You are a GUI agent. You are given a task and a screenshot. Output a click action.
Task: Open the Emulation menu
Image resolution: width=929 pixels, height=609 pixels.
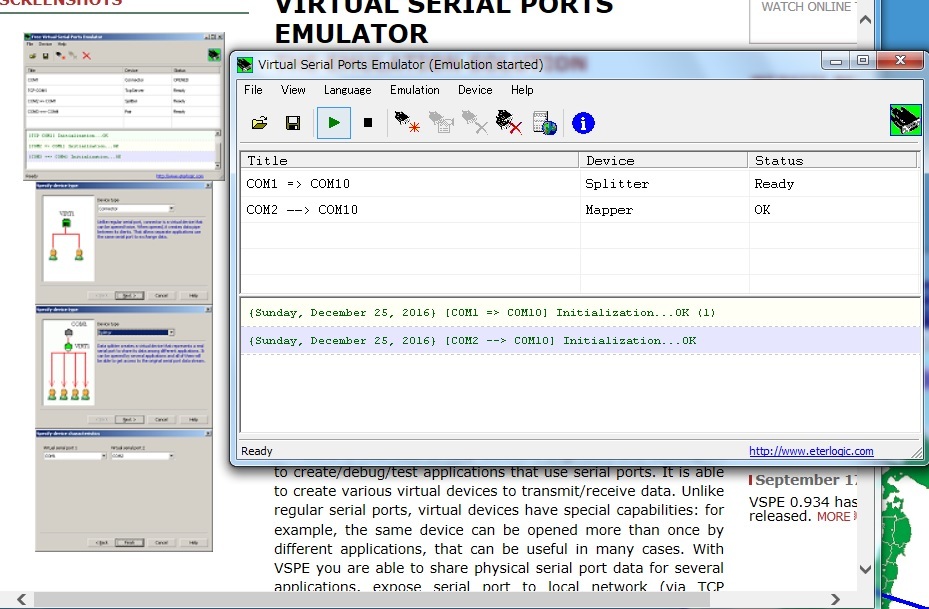(414, 90)
